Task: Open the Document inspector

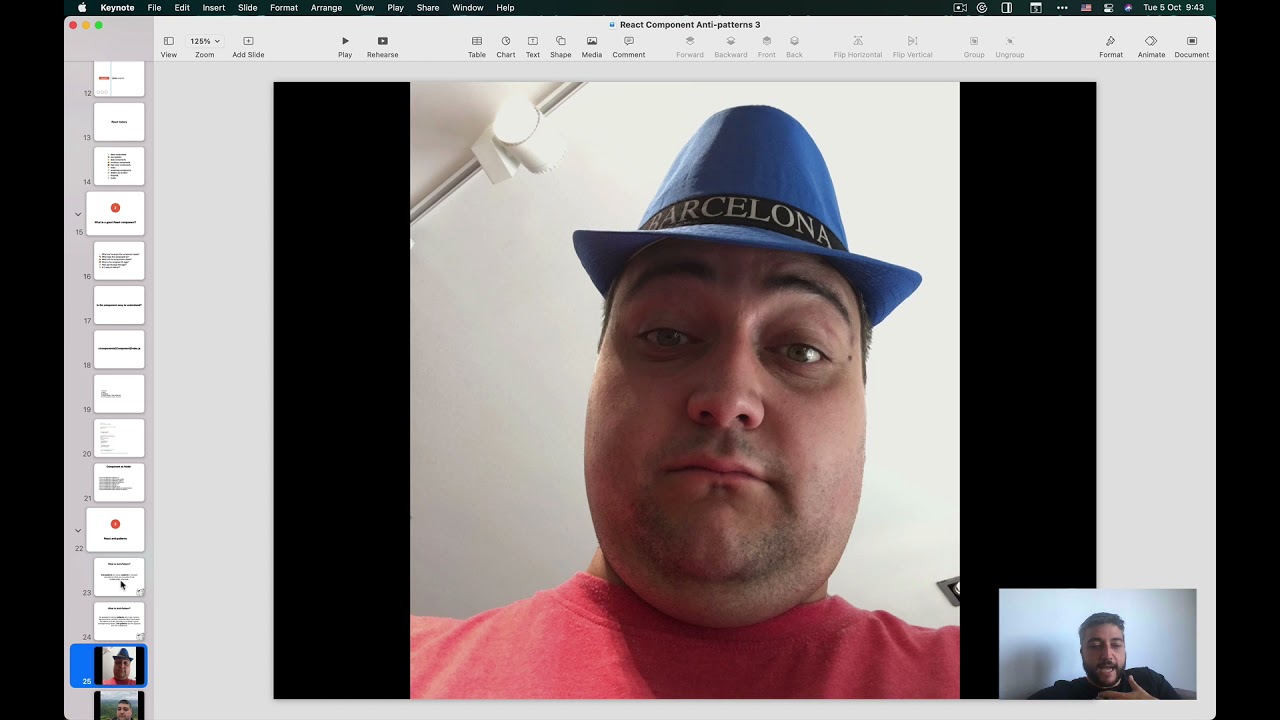Action: click(x=1192, y=47)
